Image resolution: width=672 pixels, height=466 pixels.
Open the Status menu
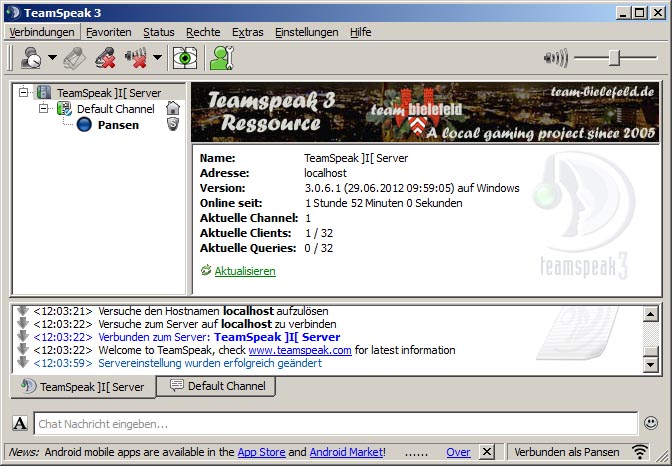(x=159, y=32)
